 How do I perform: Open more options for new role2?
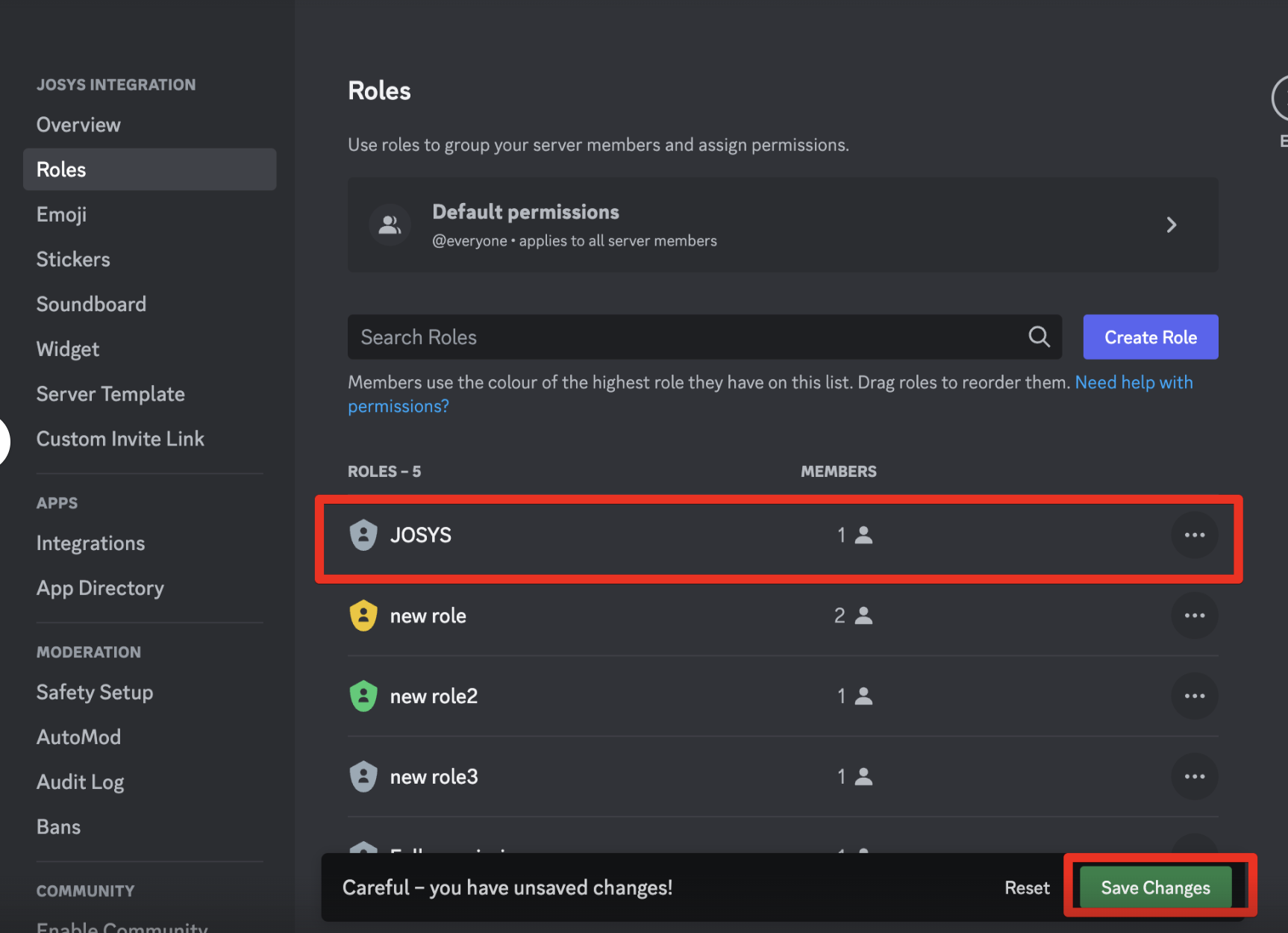pos(1194,696)
